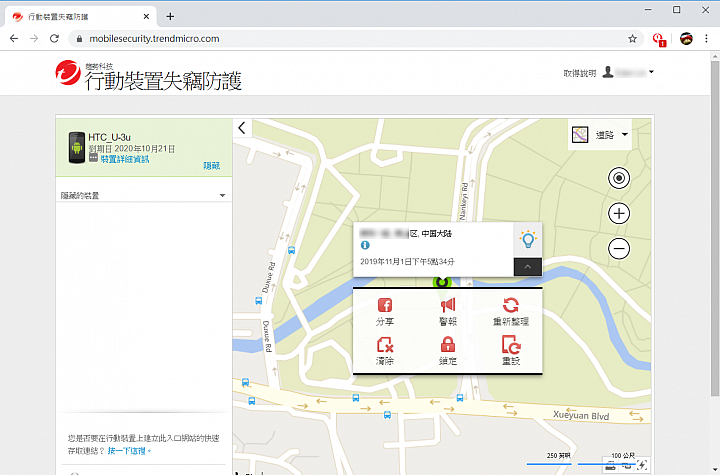Select the 行動裝置失竊防護 browser tab
This screenshot has width=720, height=475.
(80, 17)
